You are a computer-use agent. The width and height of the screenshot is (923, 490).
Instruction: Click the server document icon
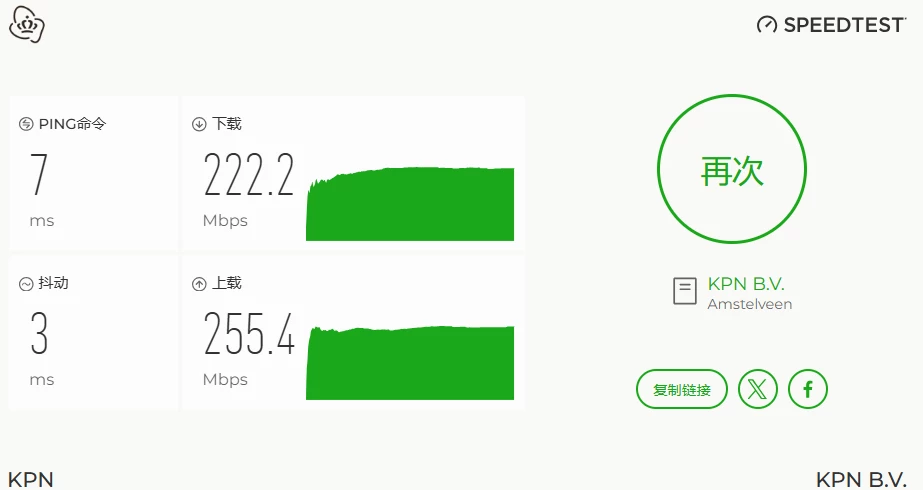click(685, 291)
